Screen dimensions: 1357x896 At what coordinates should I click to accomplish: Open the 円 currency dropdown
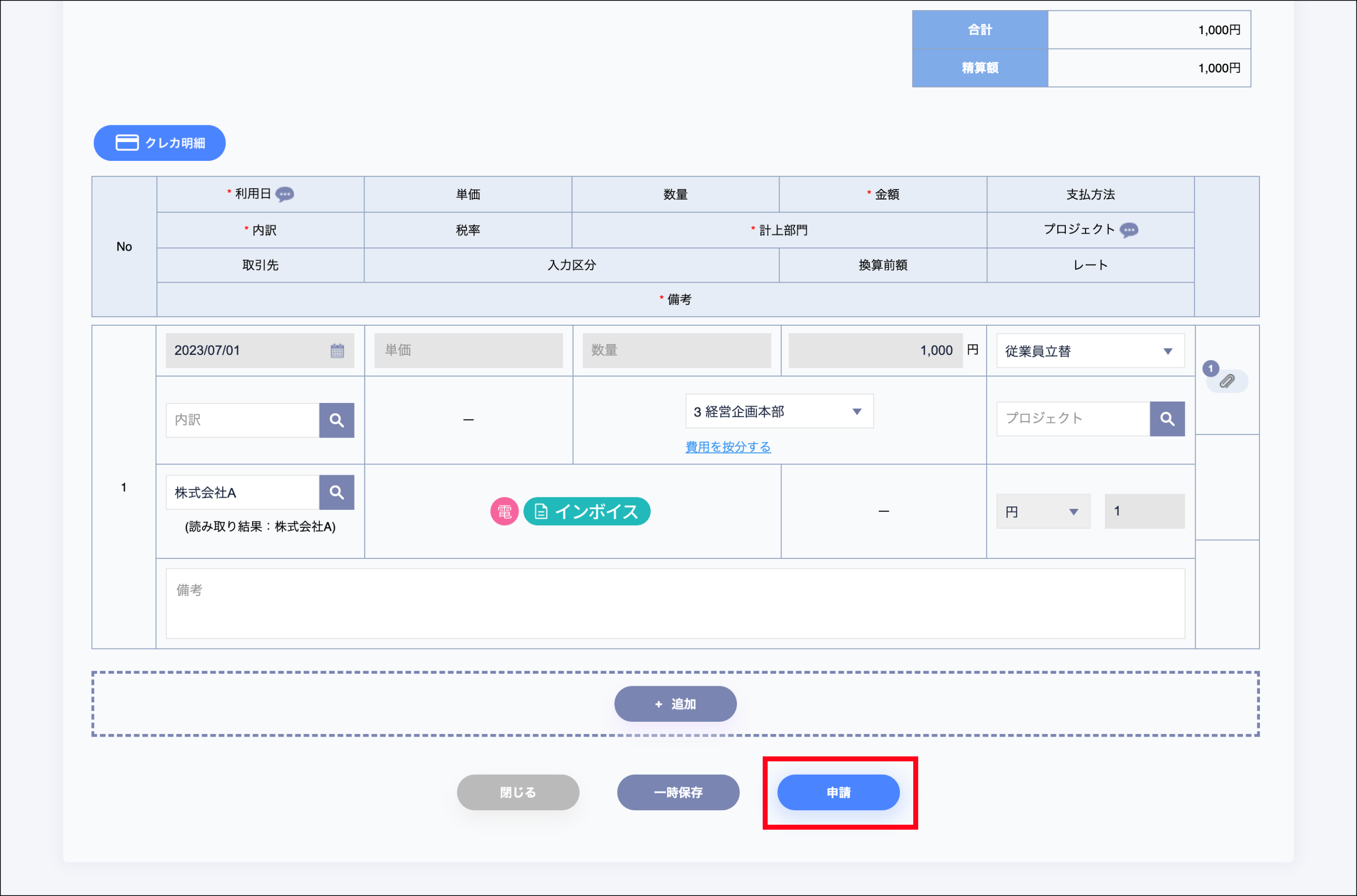[1043, 511]
